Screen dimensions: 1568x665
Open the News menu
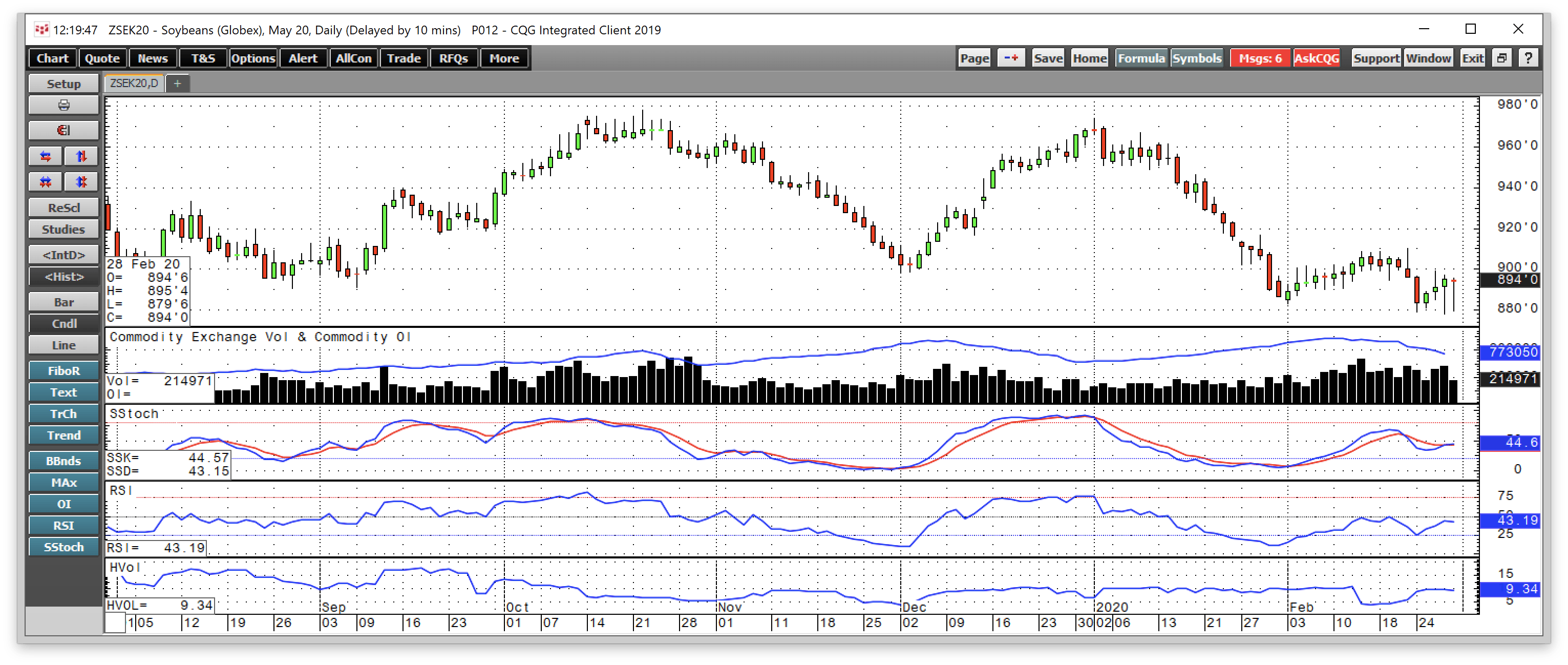pos(153,58)
